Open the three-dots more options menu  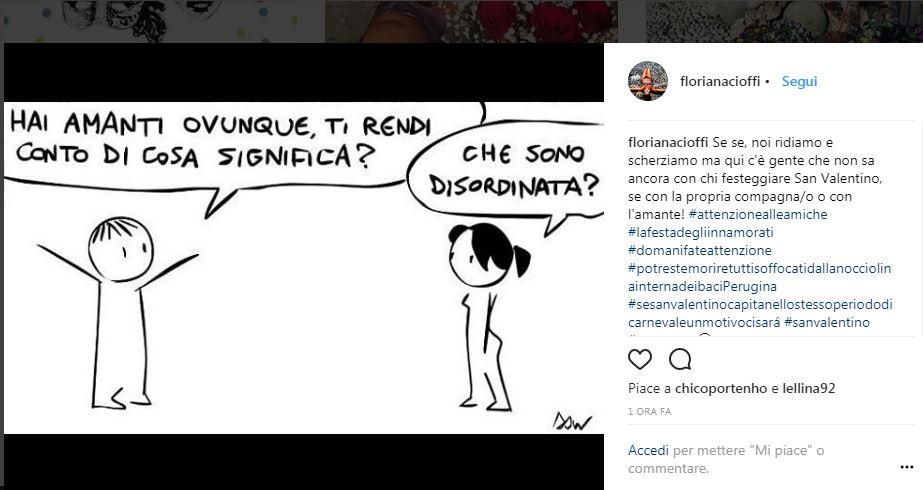tap(907, 468)
